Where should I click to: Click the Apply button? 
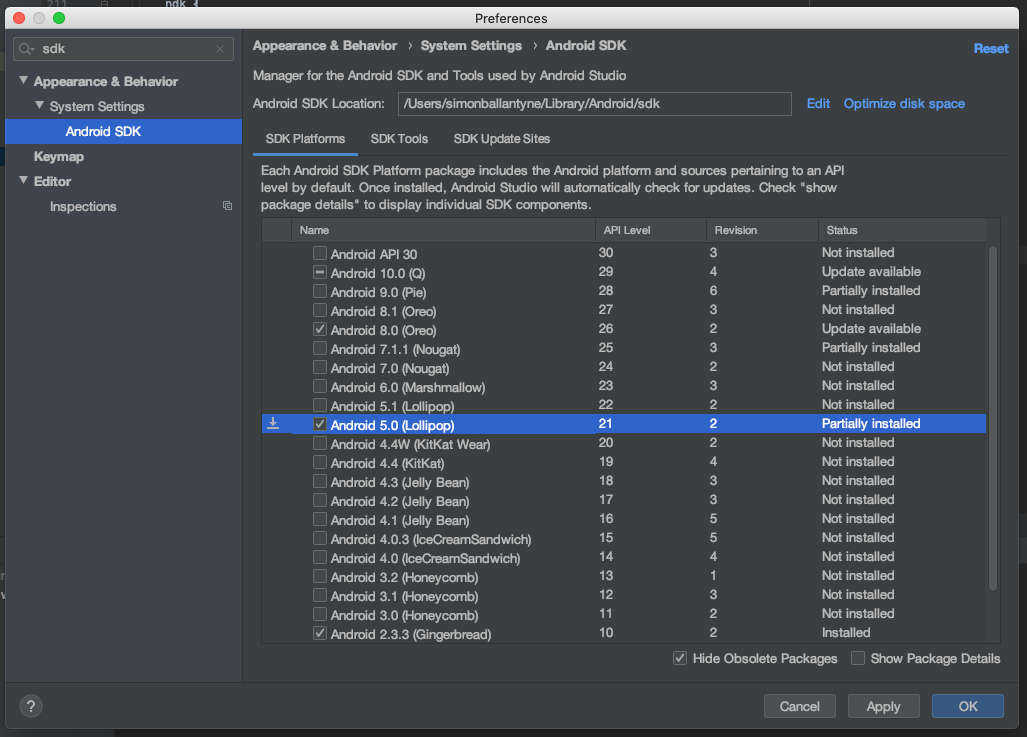(x=884, y=706)
